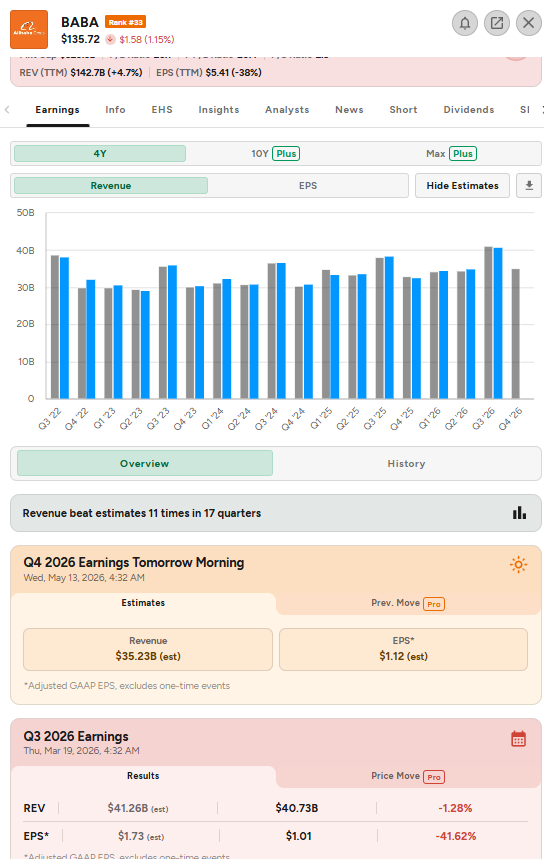Click the $1.01 actual EPS value
The image size is (544, 859).
tap(299, 836)
